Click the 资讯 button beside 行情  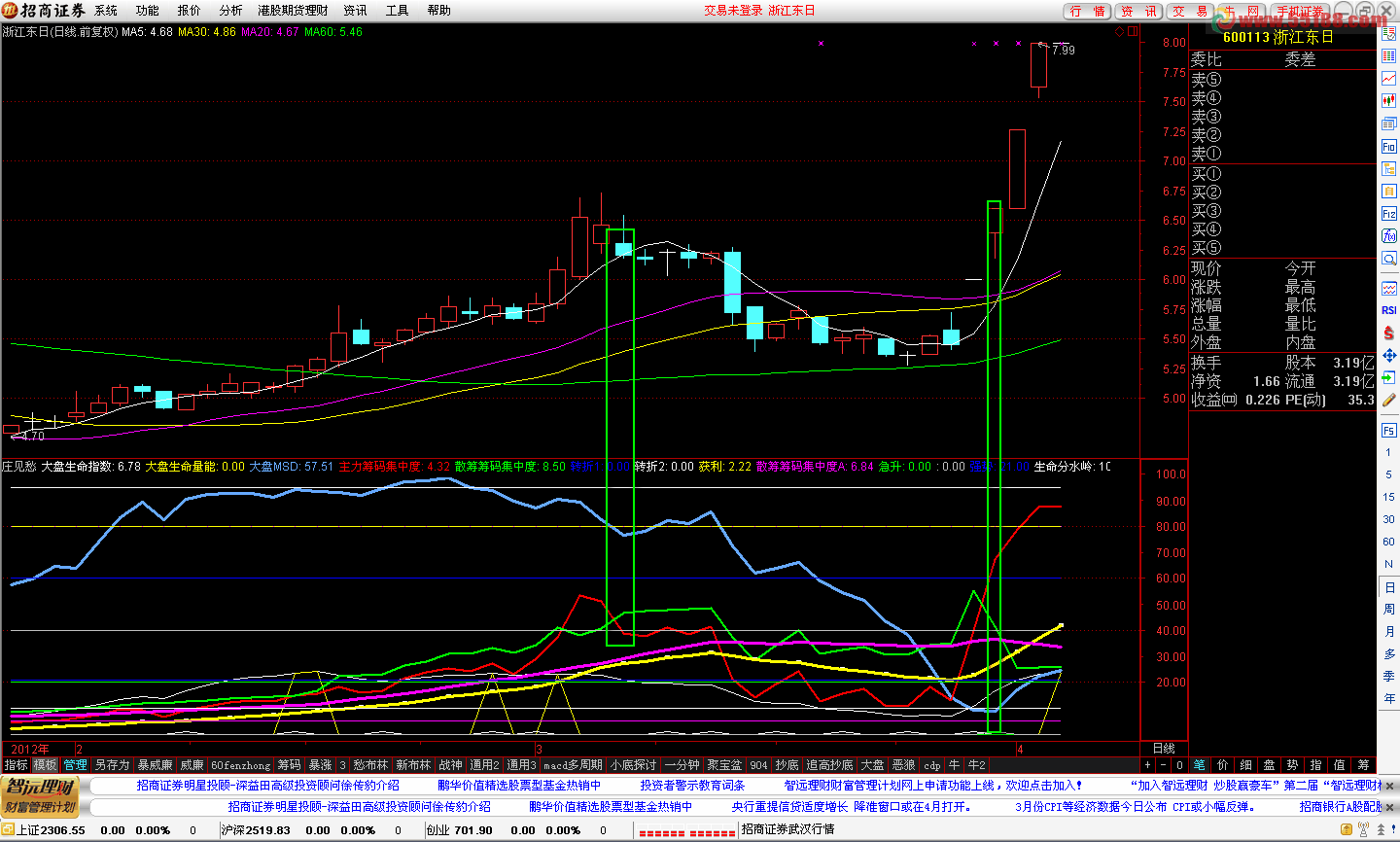coord(1138,12)
